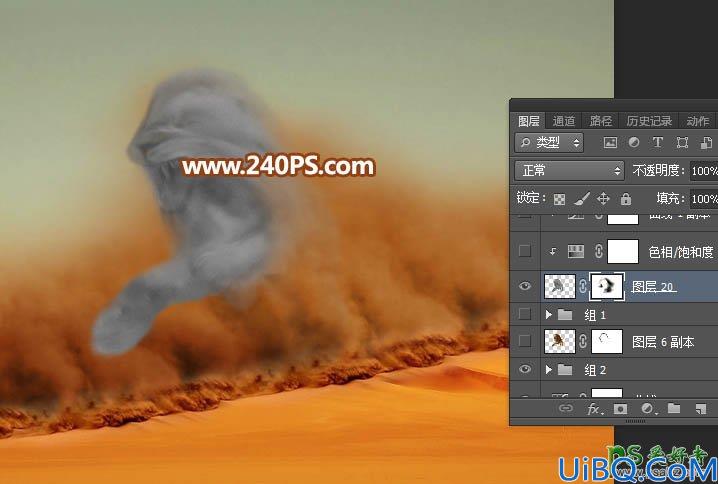Viewport: 718px width, 484px height.
Task: Switch to the 图层 tab
Action: pyautogui.click(x=528, y=121)
